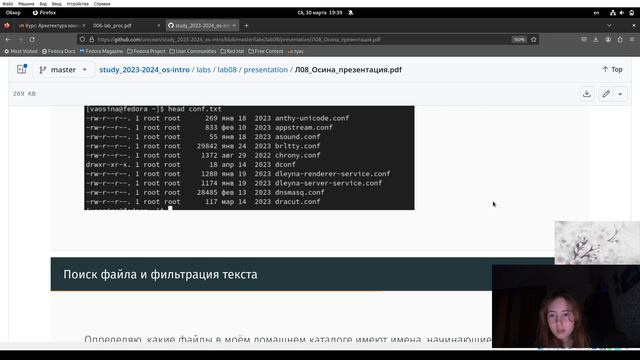
Task: Open the туис bookmark
Action: point(296,51)
